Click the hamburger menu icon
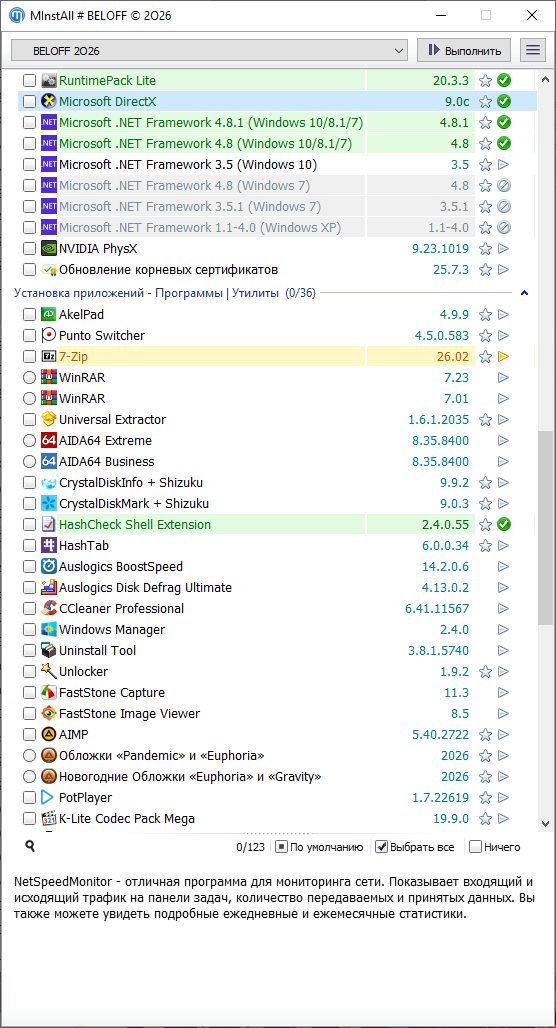Viewport: 556px width, 1028px height. 533,50
